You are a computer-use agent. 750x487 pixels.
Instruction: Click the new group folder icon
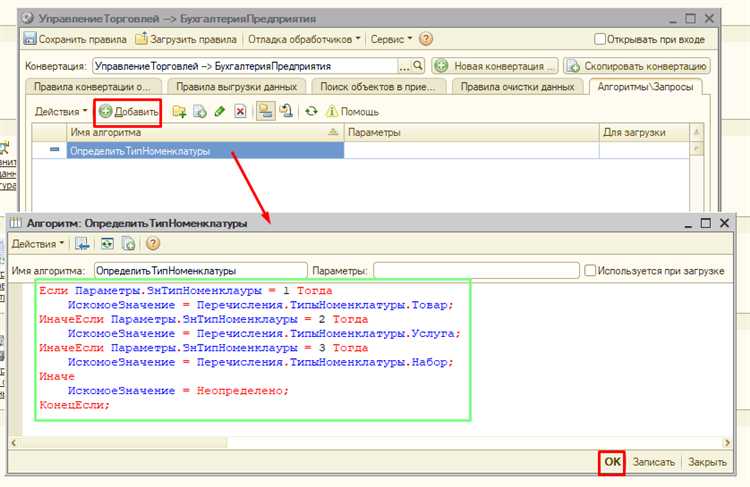click(x=179, y=112)
